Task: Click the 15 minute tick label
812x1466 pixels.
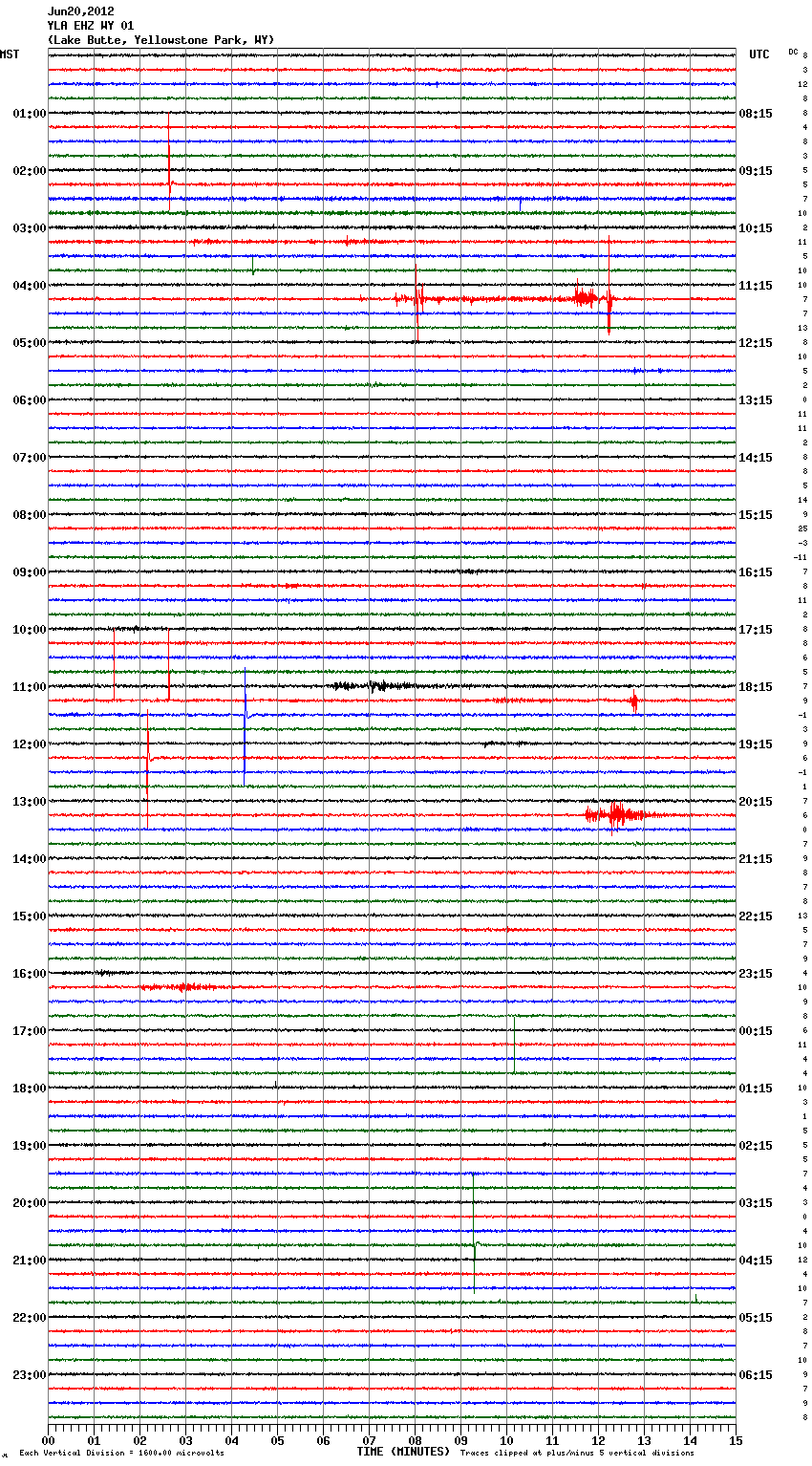Action: (736, 1440)
